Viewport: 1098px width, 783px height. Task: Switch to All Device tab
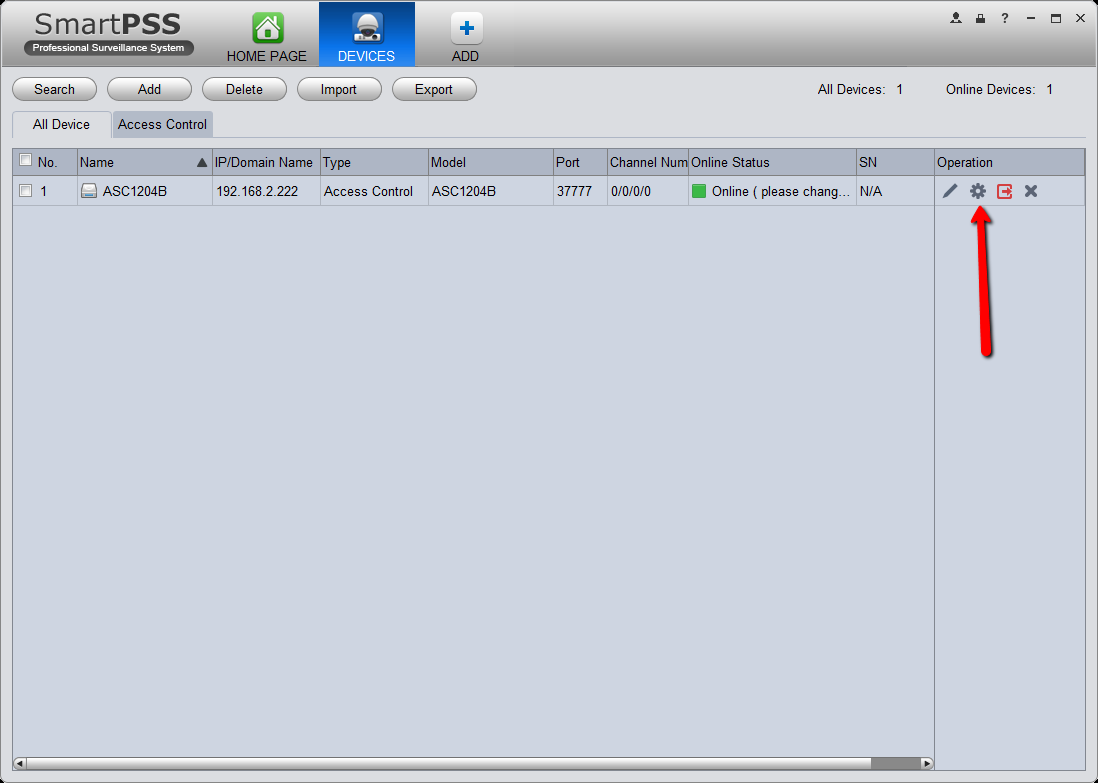[x=62, y=125]
